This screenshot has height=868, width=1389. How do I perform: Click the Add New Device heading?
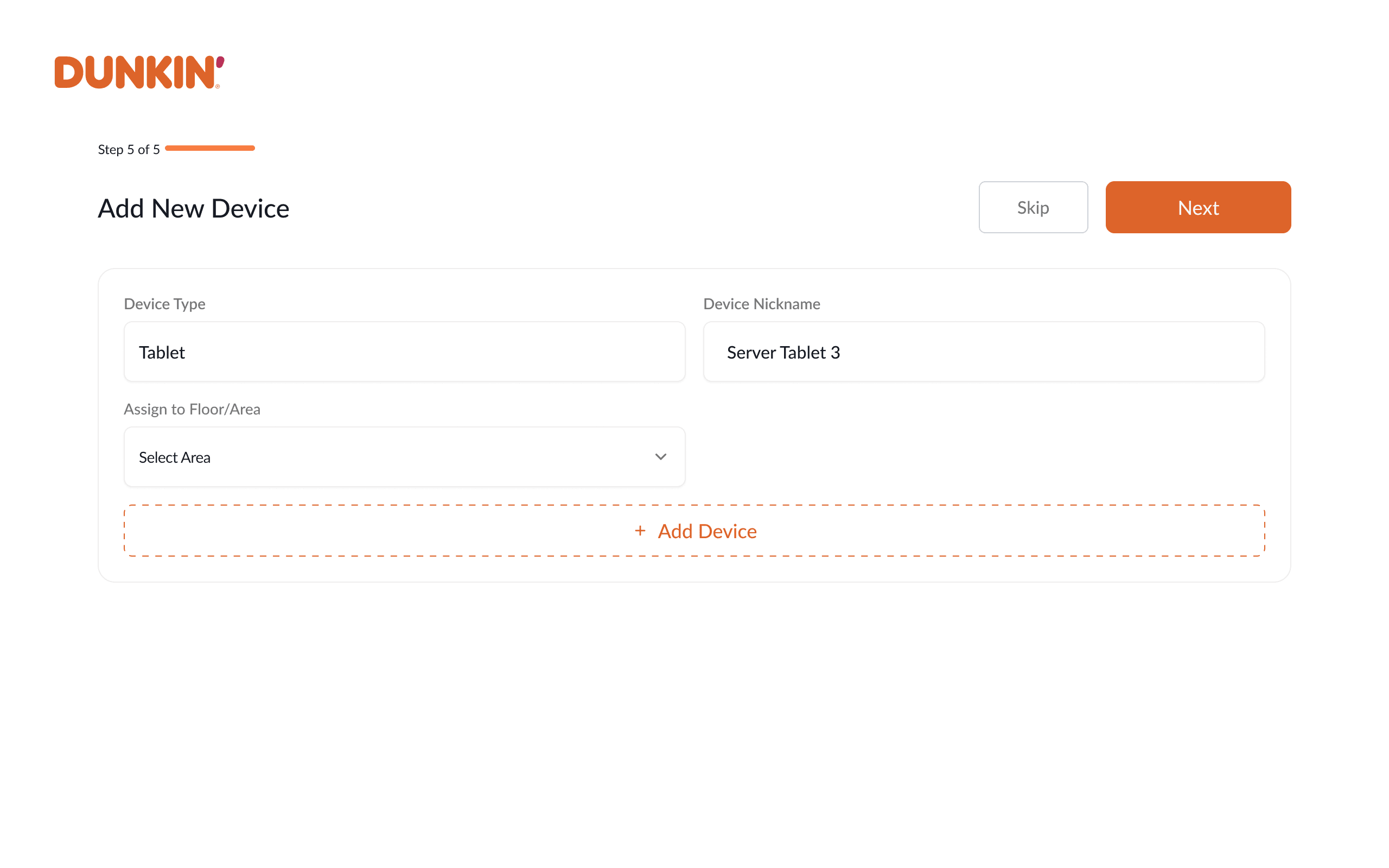pyautogui.click(x=193, y=208)
